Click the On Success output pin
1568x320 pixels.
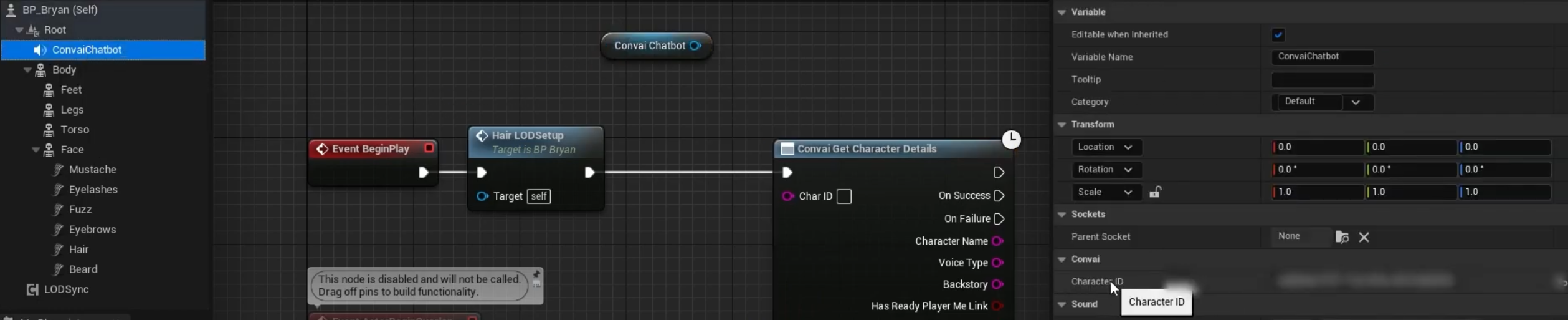click(x=999, y=196)
